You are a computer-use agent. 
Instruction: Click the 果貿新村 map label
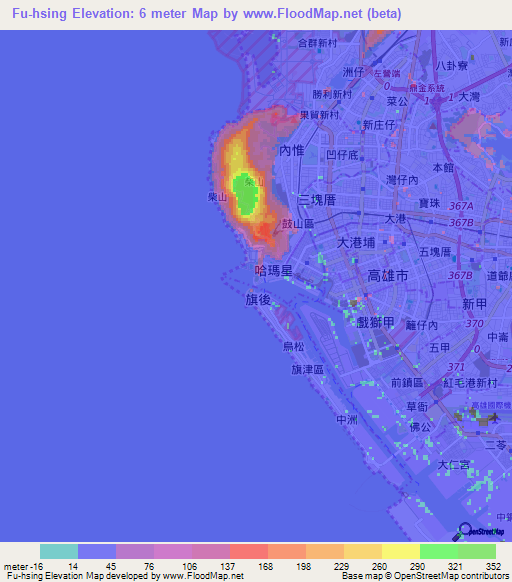tap(319, 115)
